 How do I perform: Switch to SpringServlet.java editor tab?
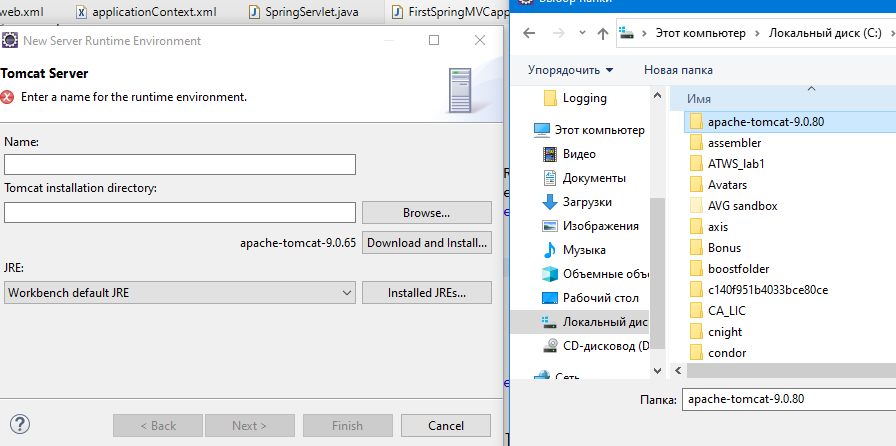click(304, 12)
